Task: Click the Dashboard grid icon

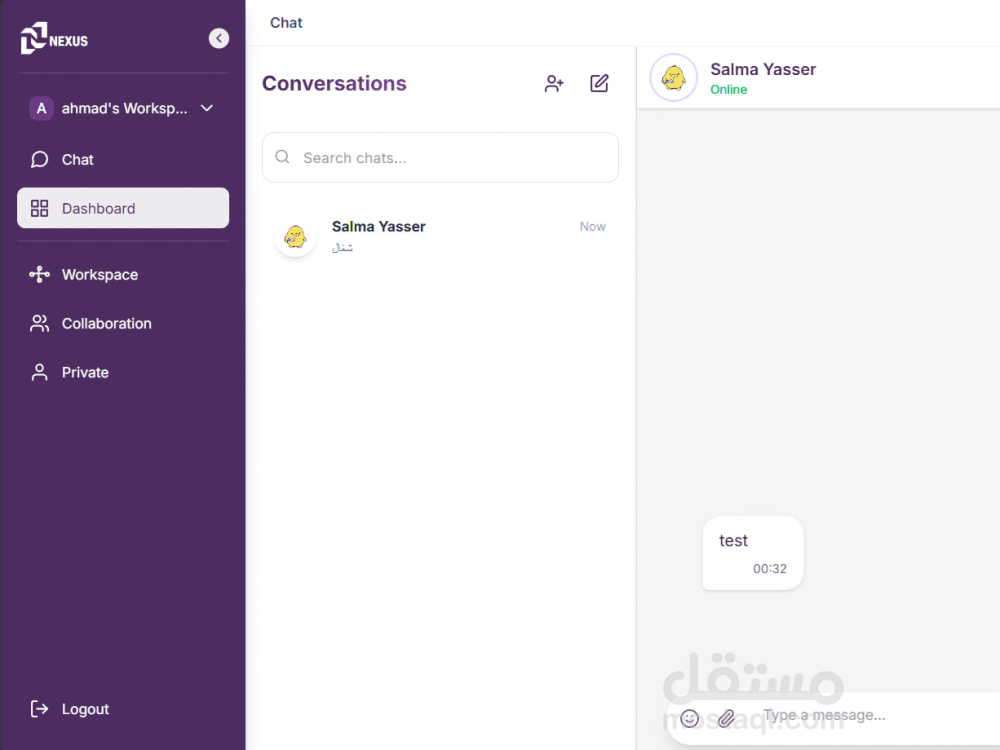Action: (x=40, y=208)
